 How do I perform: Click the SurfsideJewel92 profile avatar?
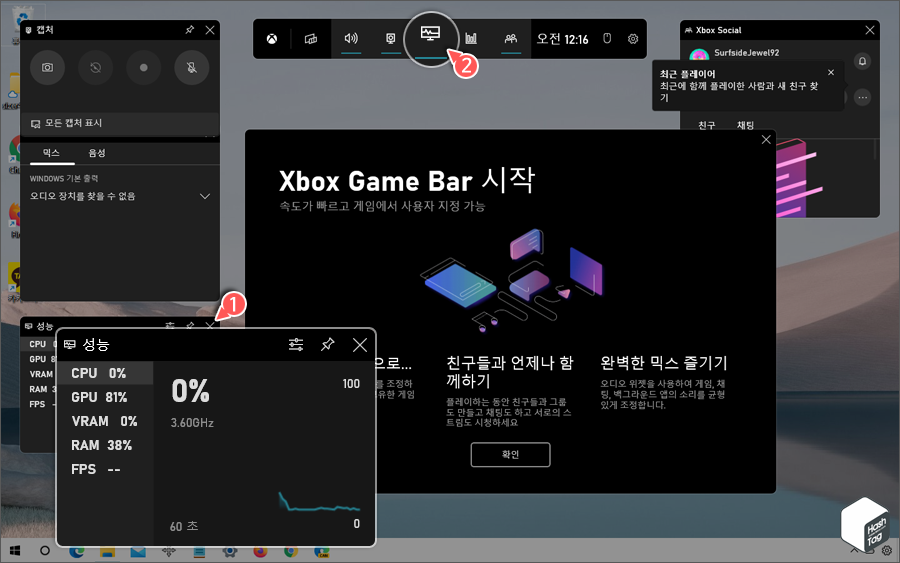pyautogui.click(x=699, y=55)
